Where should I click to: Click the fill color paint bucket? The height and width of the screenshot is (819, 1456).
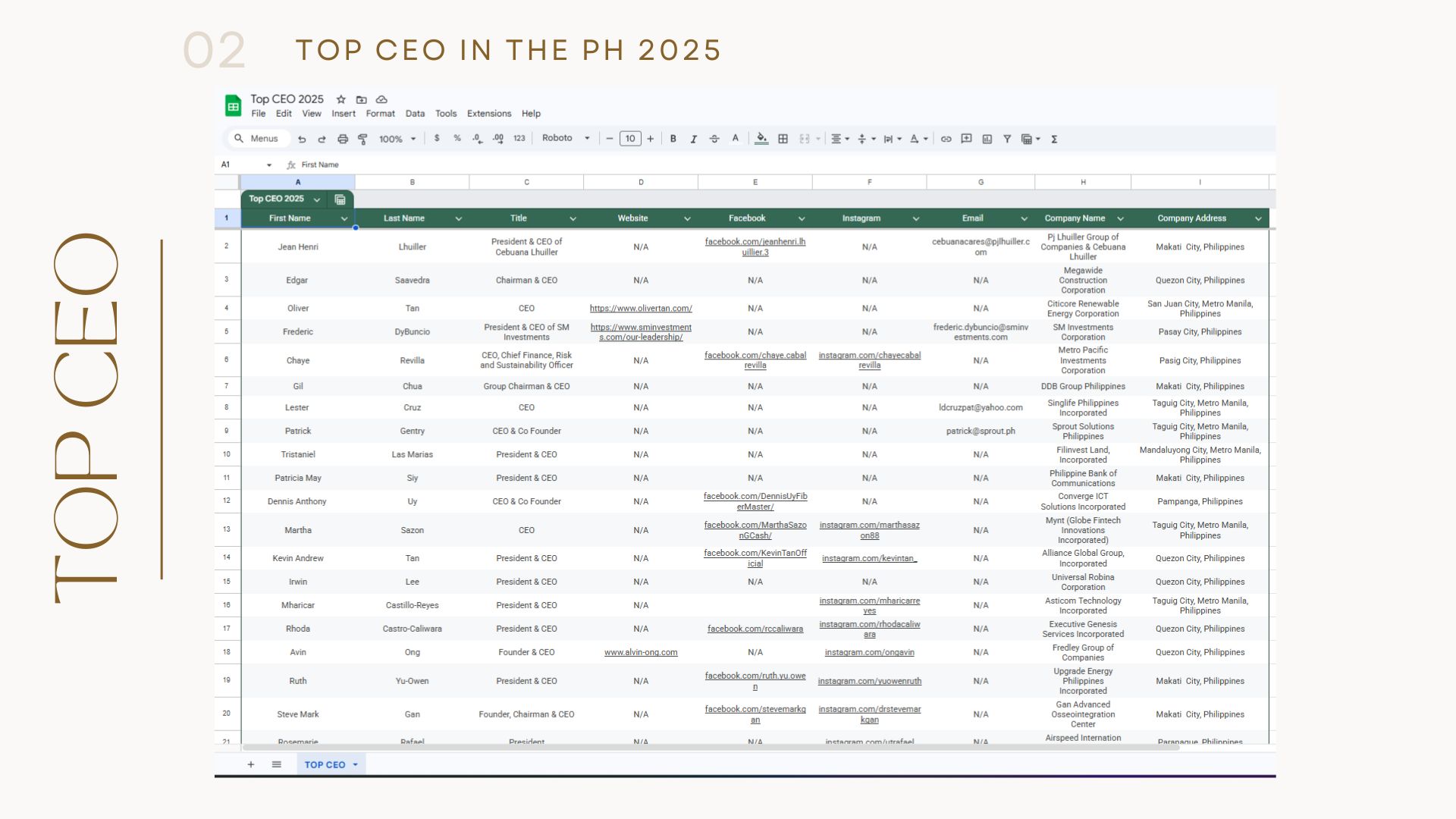[761, 139]
